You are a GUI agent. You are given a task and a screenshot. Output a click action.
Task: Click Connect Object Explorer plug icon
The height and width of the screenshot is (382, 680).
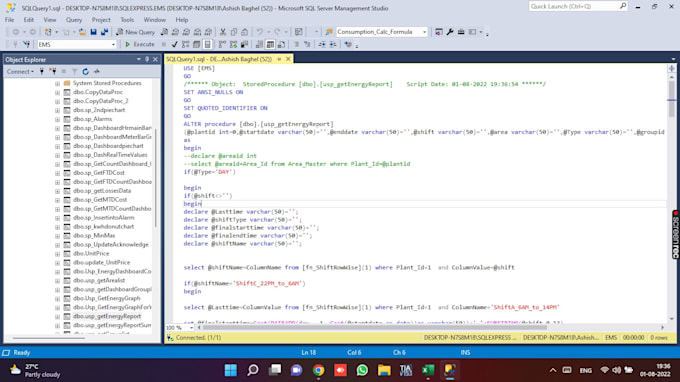[42, 72]
